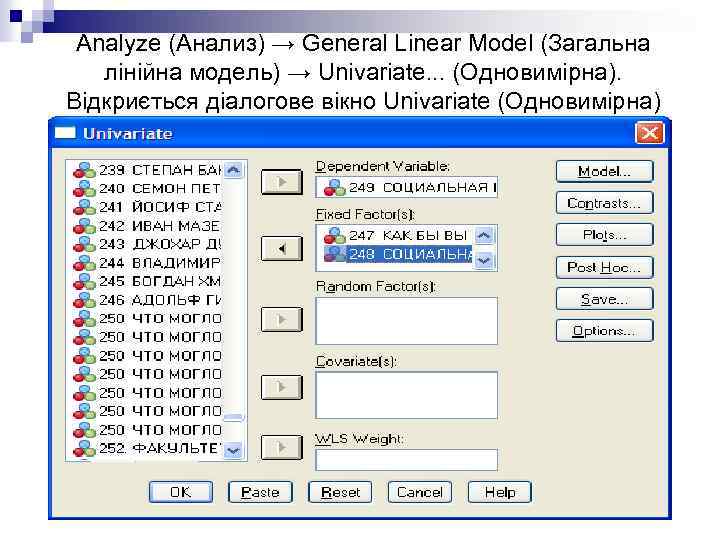Click Fixed Factor list scroll down arrow
Image resolution: width=720 pixels, height=540 pixels.
click(x=484, y=260)
